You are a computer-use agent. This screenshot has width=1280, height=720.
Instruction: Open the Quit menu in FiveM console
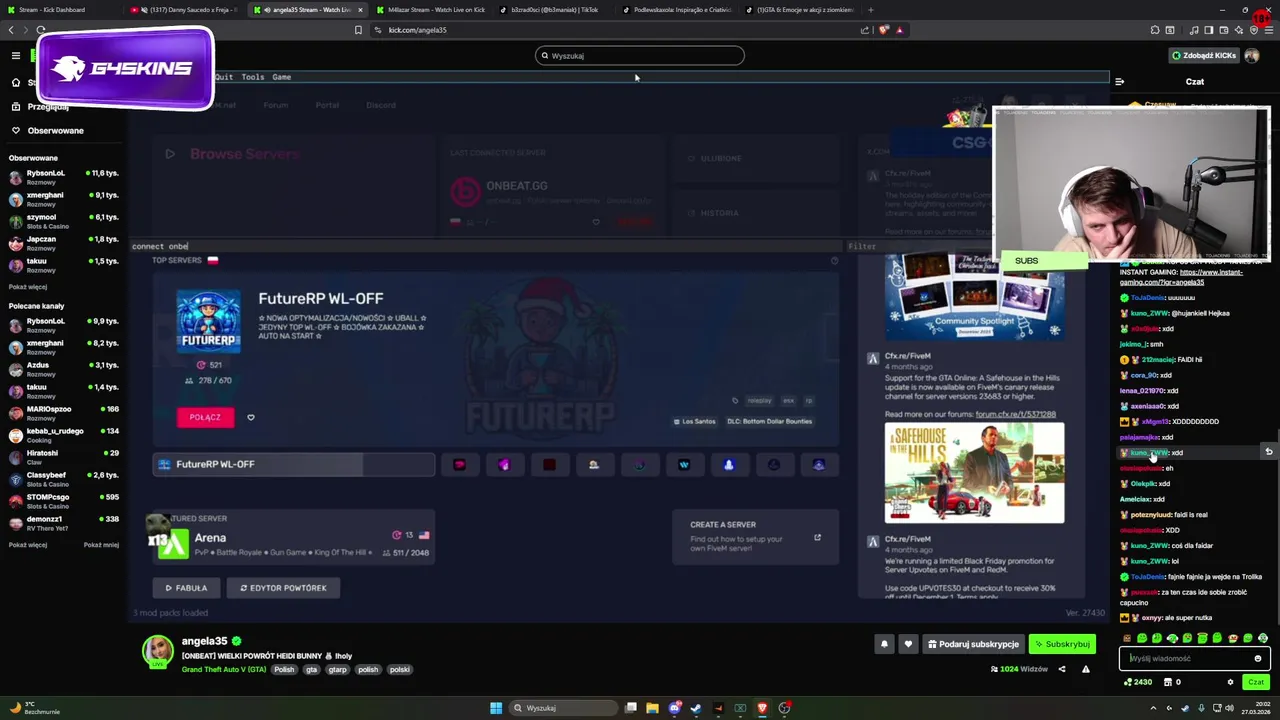(224, 77)
